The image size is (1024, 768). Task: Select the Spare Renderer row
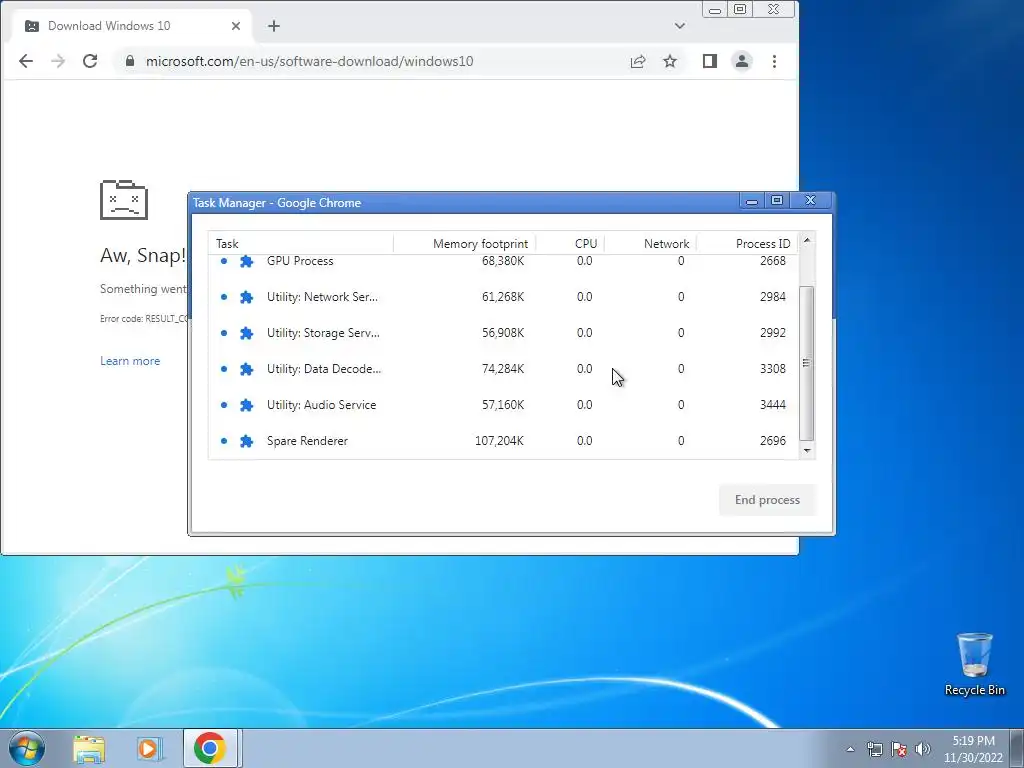pos(504,441)
